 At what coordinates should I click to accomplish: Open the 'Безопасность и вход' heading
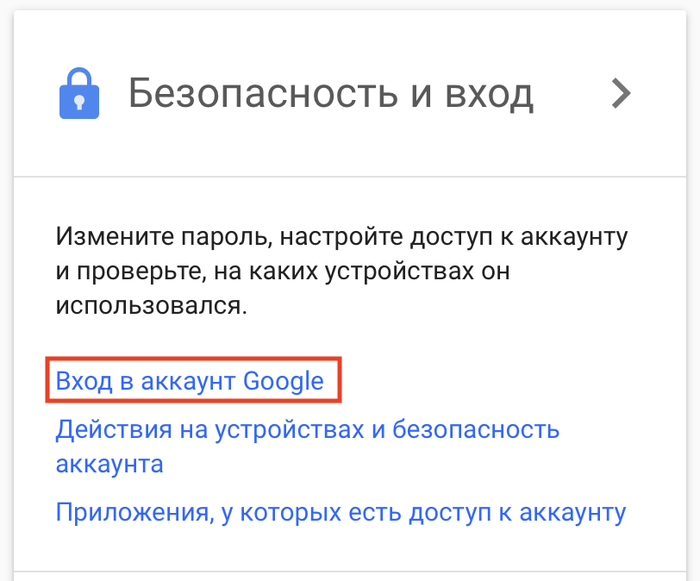coord(330,95)
